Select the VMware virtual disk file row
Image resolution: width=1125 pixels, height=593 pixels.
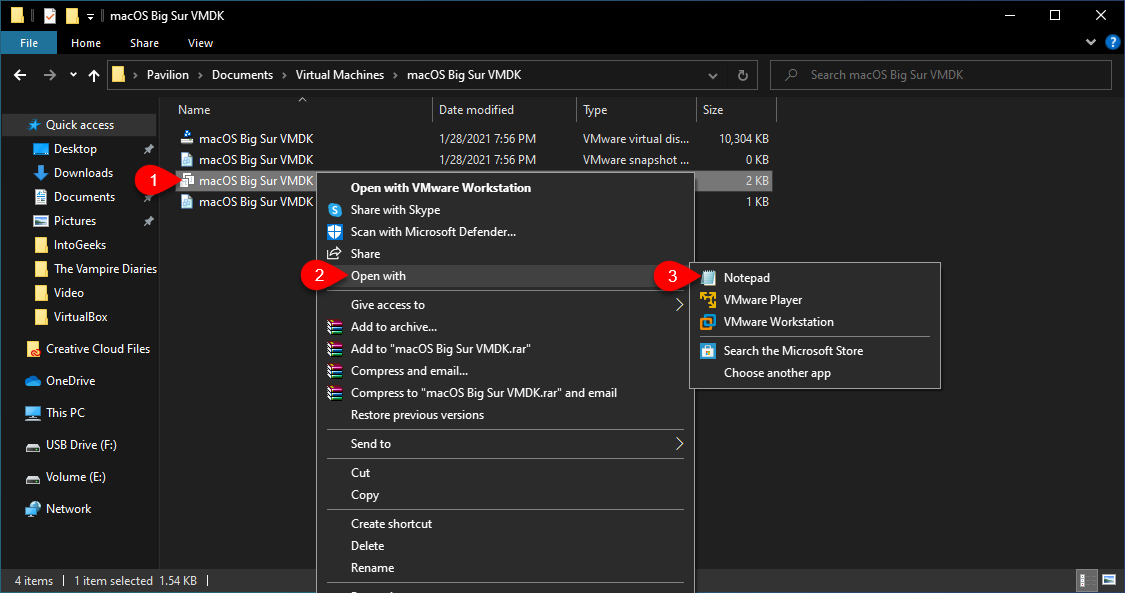click(474, 139)
